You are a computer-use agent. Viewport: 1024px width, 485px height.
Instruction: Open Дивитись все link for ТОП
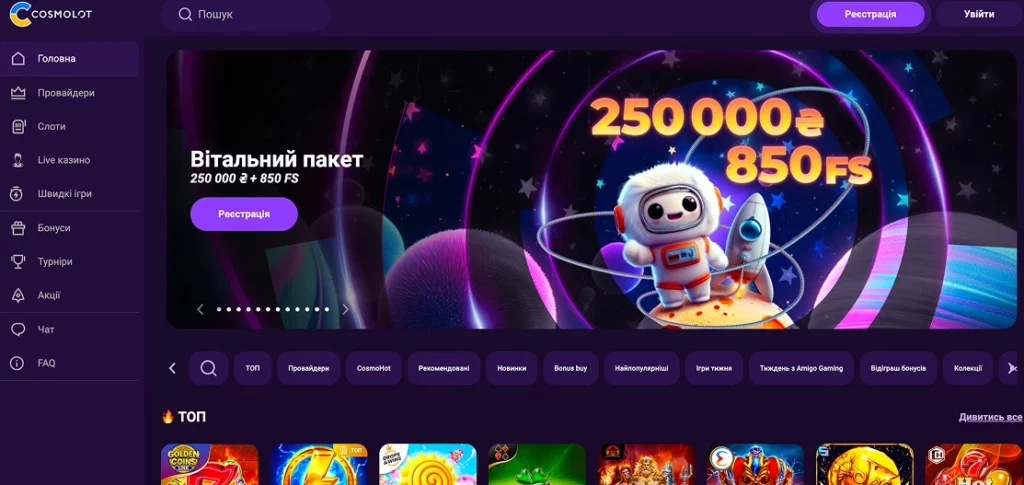click(990, 417)
